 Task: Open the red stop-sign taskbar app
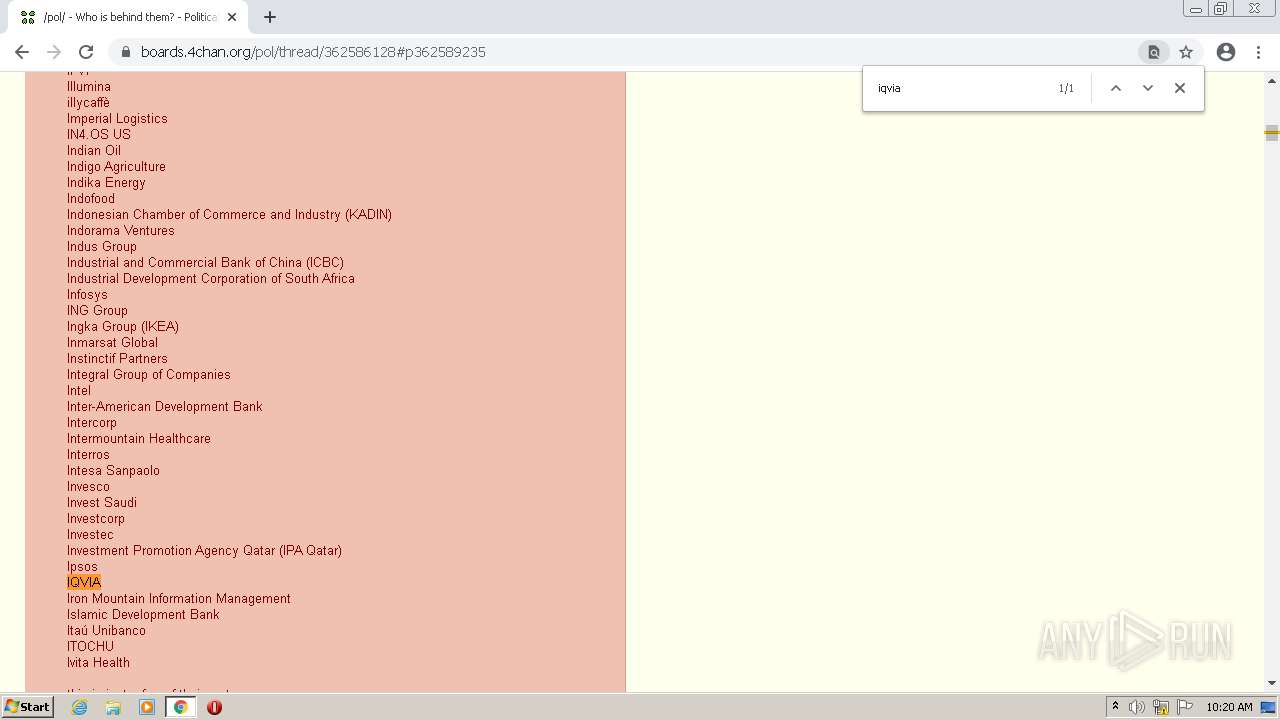[214, 707]
